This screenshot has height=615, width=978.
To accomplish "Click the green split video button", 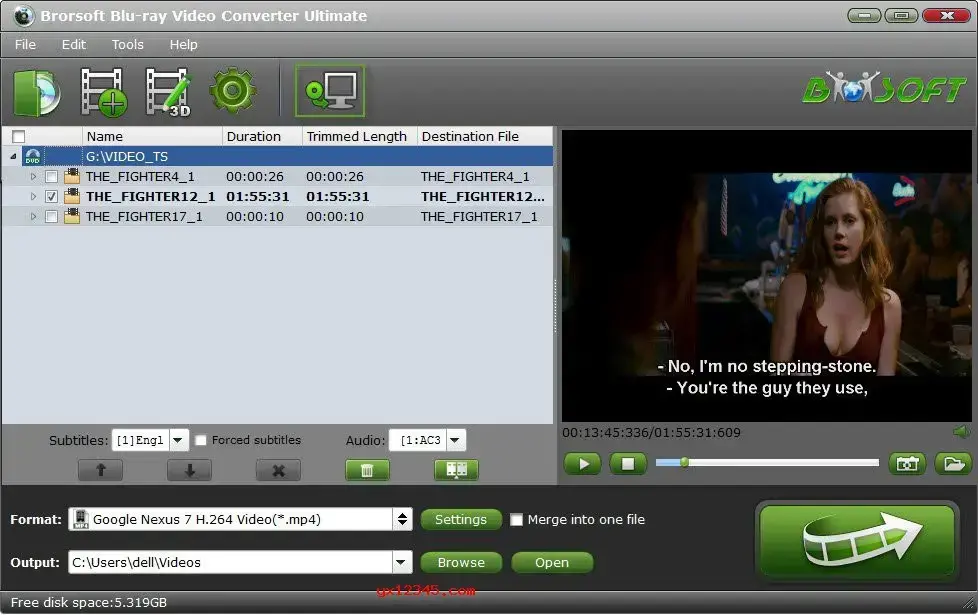I will [x=457, y=470].
